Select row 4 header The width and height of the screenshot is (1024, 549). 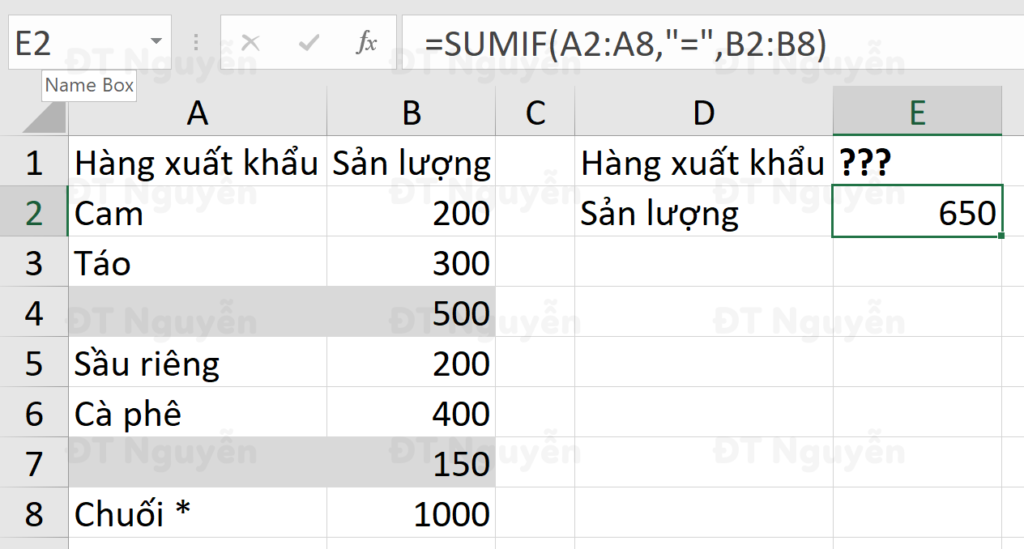tap(34, 314)
